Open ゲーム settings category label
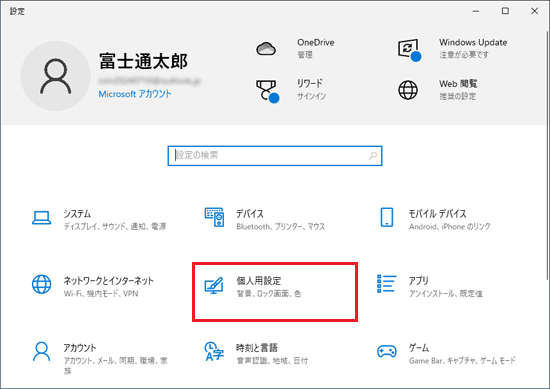The image size is (550, 389). pos(419,348)
